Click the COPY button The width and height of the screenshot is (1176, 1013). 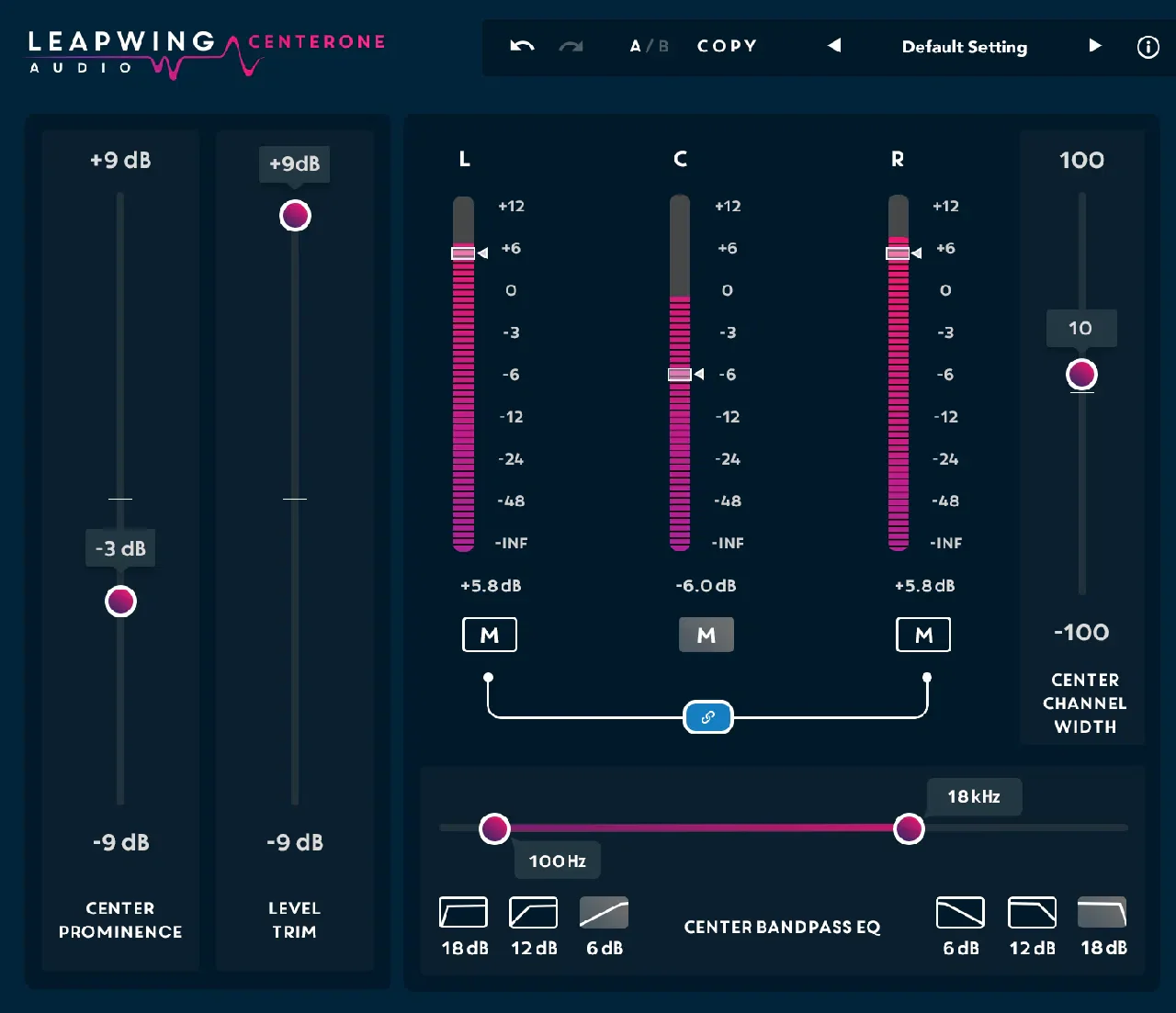click(728, 46)
